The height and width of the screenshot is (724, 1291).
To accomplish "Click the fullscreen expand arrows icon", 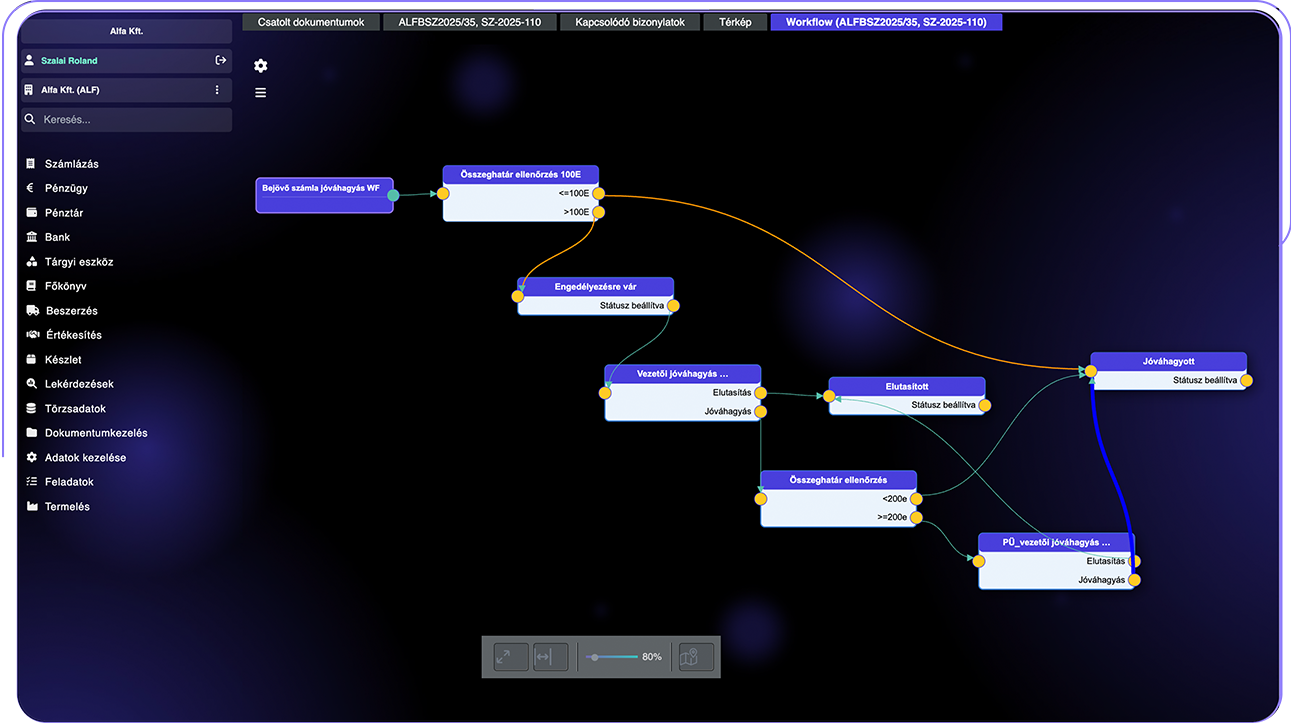I will 504,657.
